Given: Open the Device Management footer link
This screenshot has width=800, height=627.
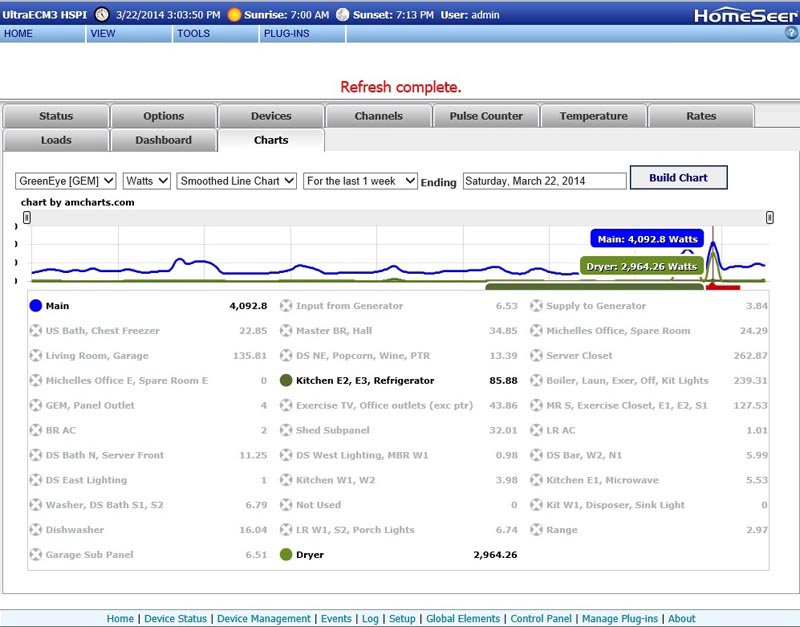Looking at the screenshot, I should (264, 618).
